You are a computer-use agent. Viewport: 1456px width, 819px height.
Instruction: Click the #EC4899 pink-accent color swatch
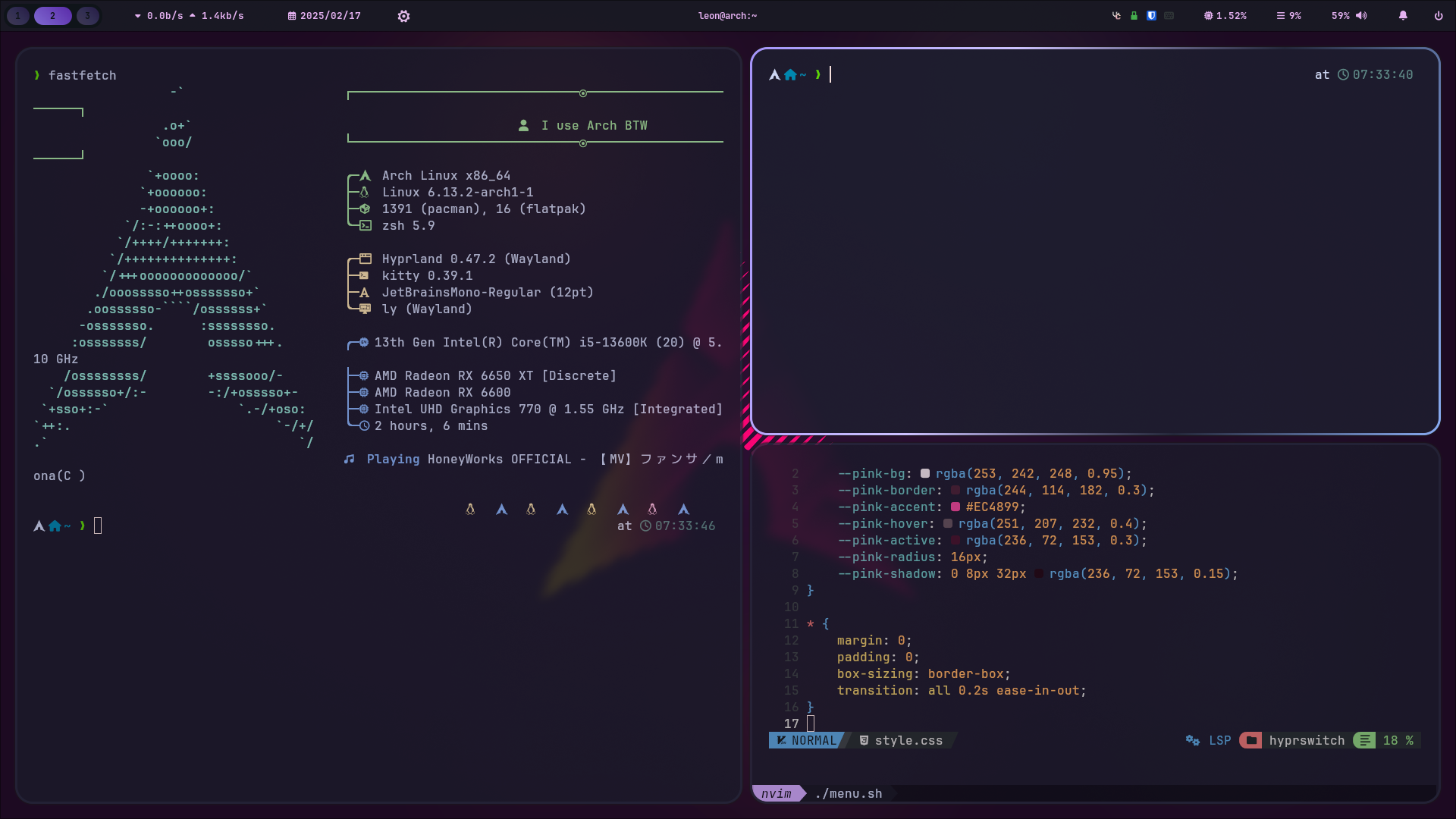tap(955, 507)
